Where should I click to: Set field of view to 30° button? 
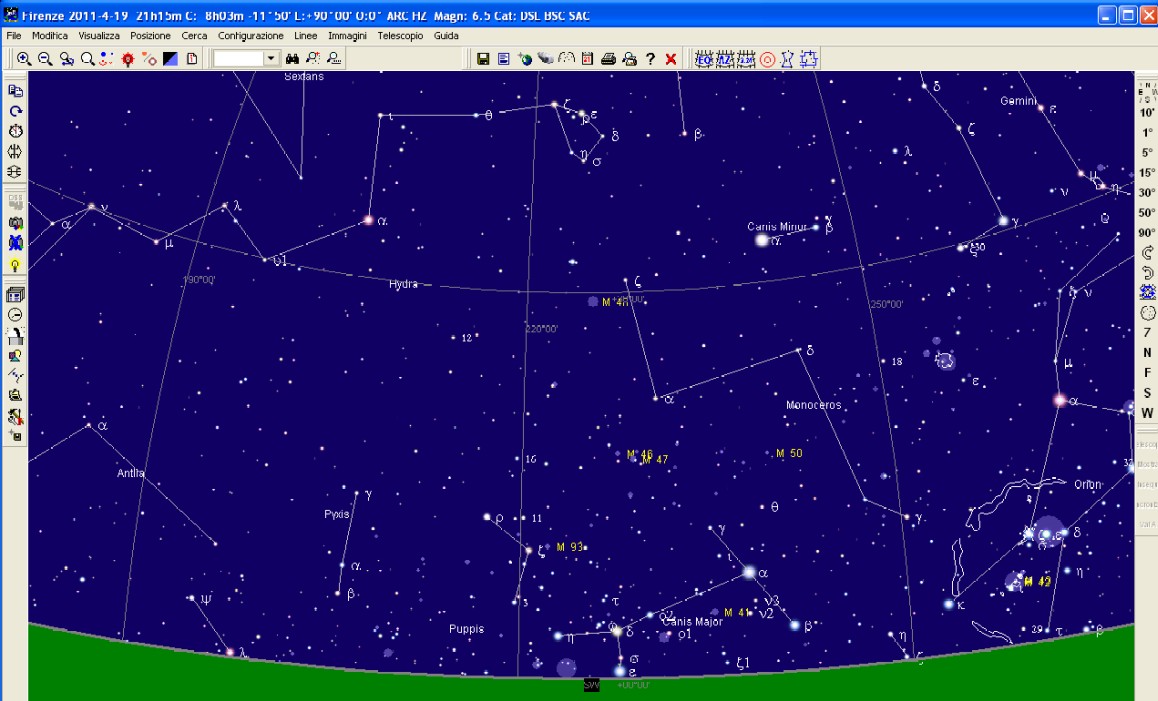point(1147,193)
